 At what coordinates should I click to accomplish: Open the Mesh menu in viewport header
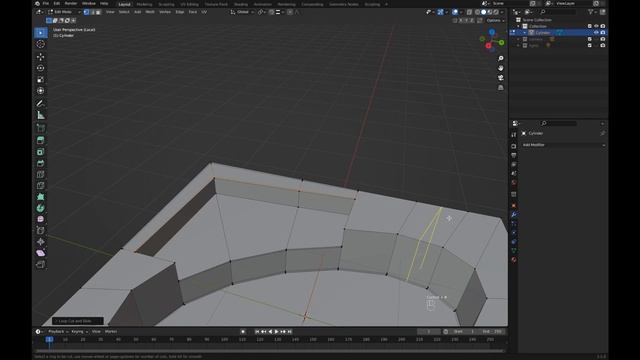click(150, 12)
